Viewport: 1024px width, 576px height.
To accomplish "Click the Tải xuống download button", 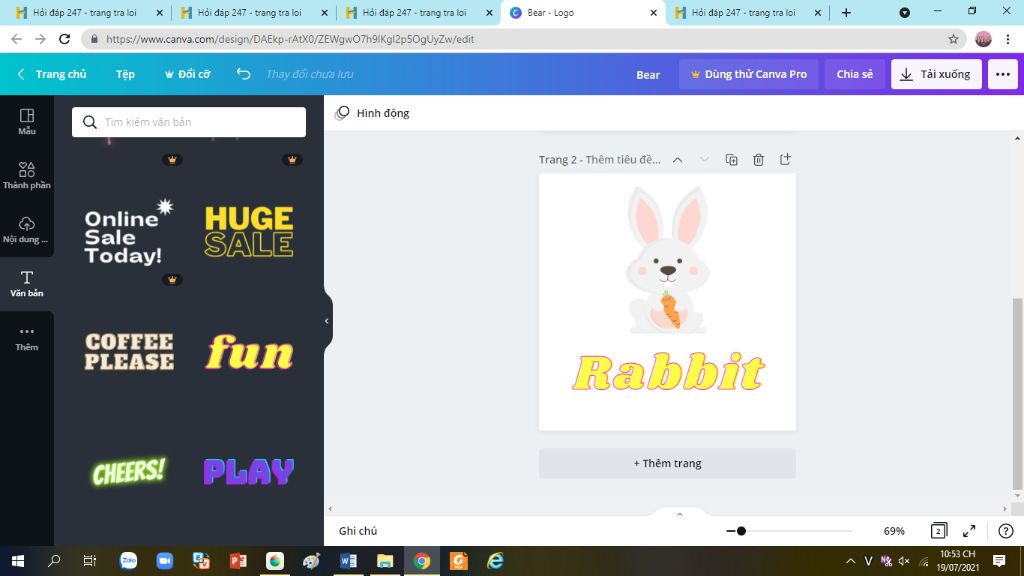I will (x=936, y=74).
